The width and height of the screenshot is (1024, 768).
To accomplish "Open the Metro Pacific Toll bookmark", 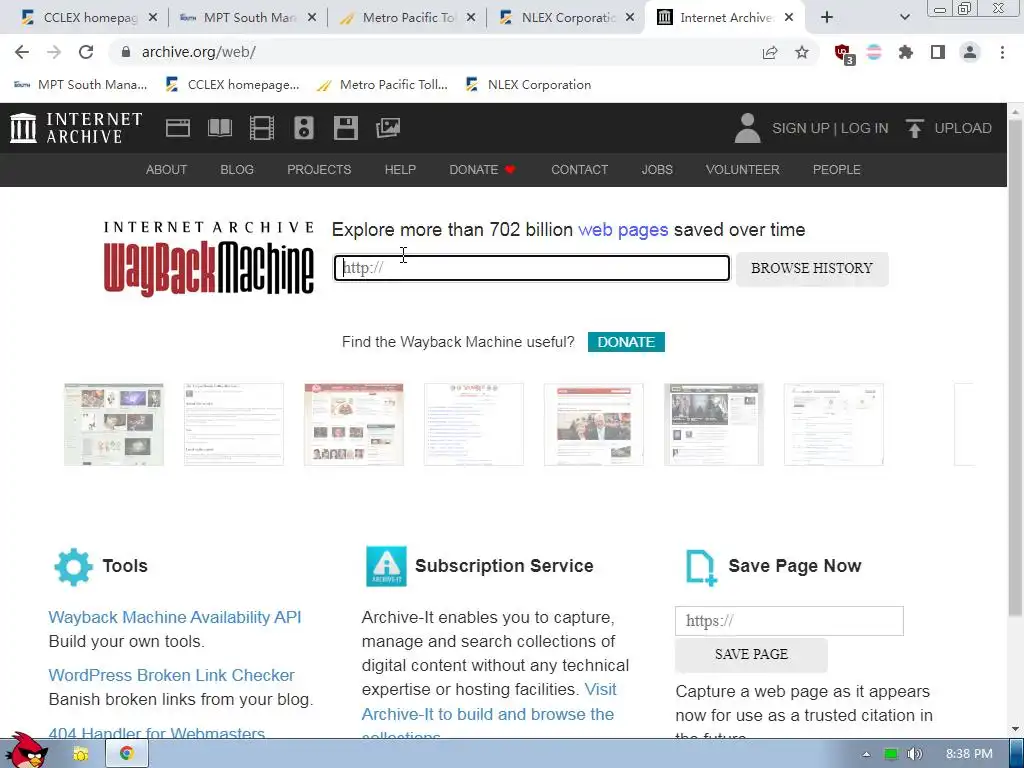I will click(x=383, y=85).
